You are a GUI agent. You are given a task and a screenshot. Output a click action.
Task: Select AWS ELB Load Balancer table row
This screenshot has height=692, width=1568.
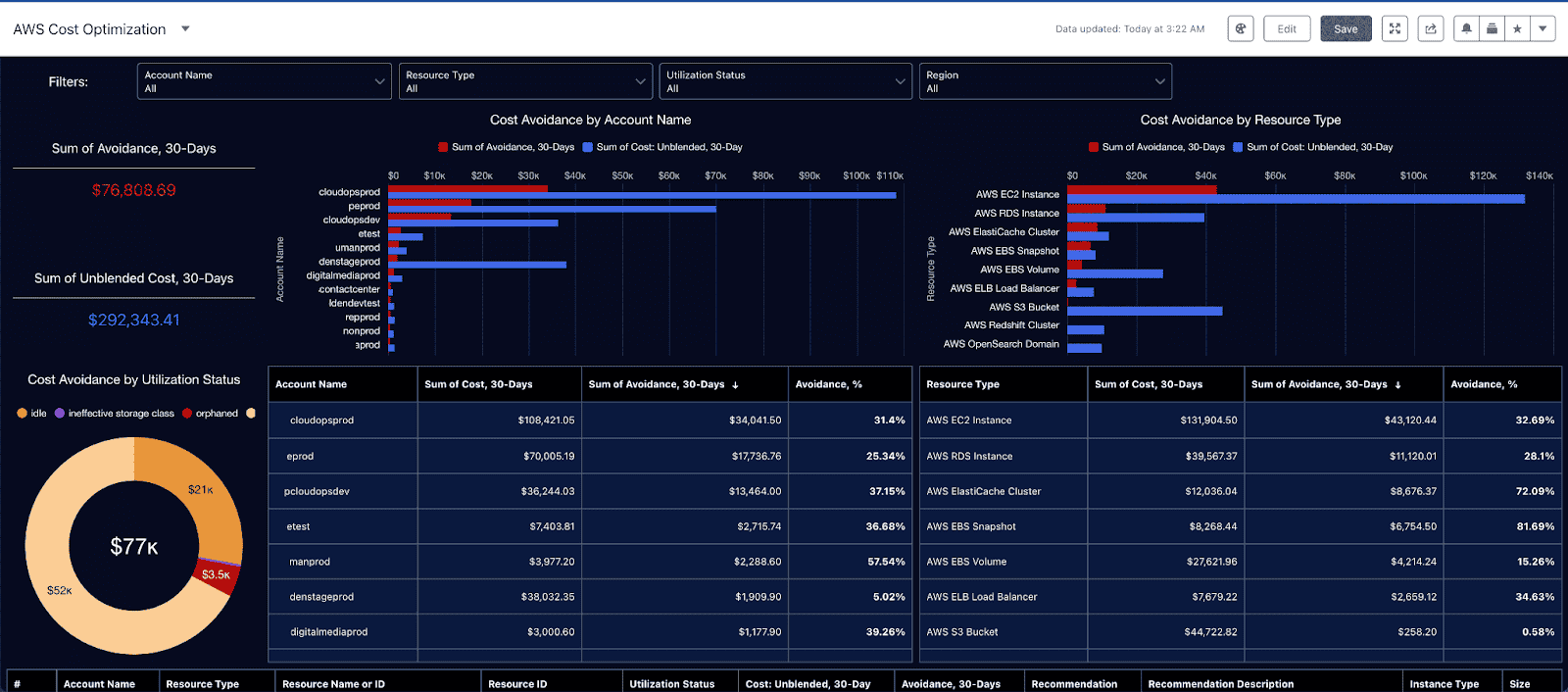pyautogui.click(x=1241, y=596)
